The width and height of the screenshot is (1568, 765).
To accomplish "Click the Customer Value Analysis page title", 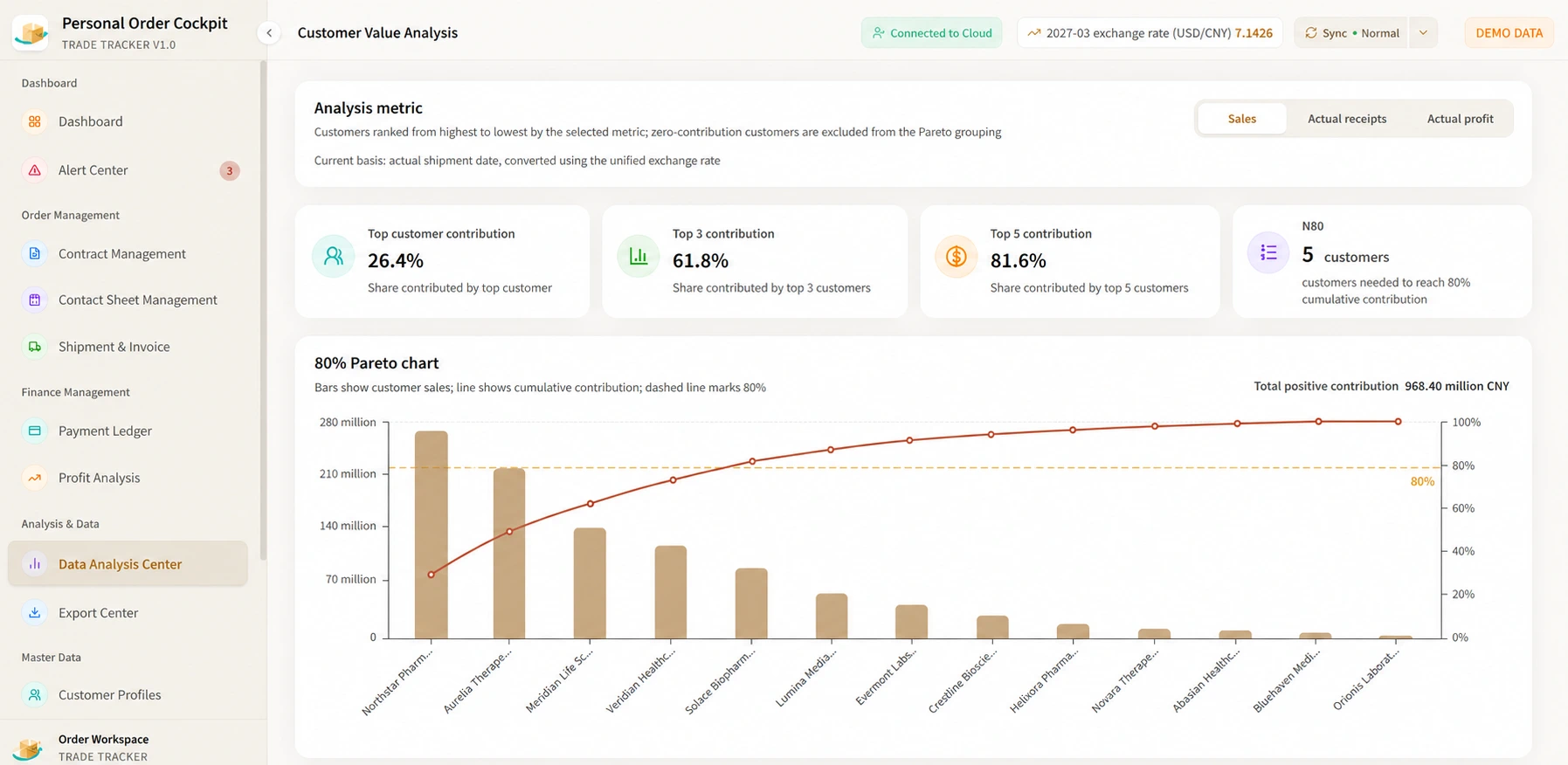I will tap(377, 32).
